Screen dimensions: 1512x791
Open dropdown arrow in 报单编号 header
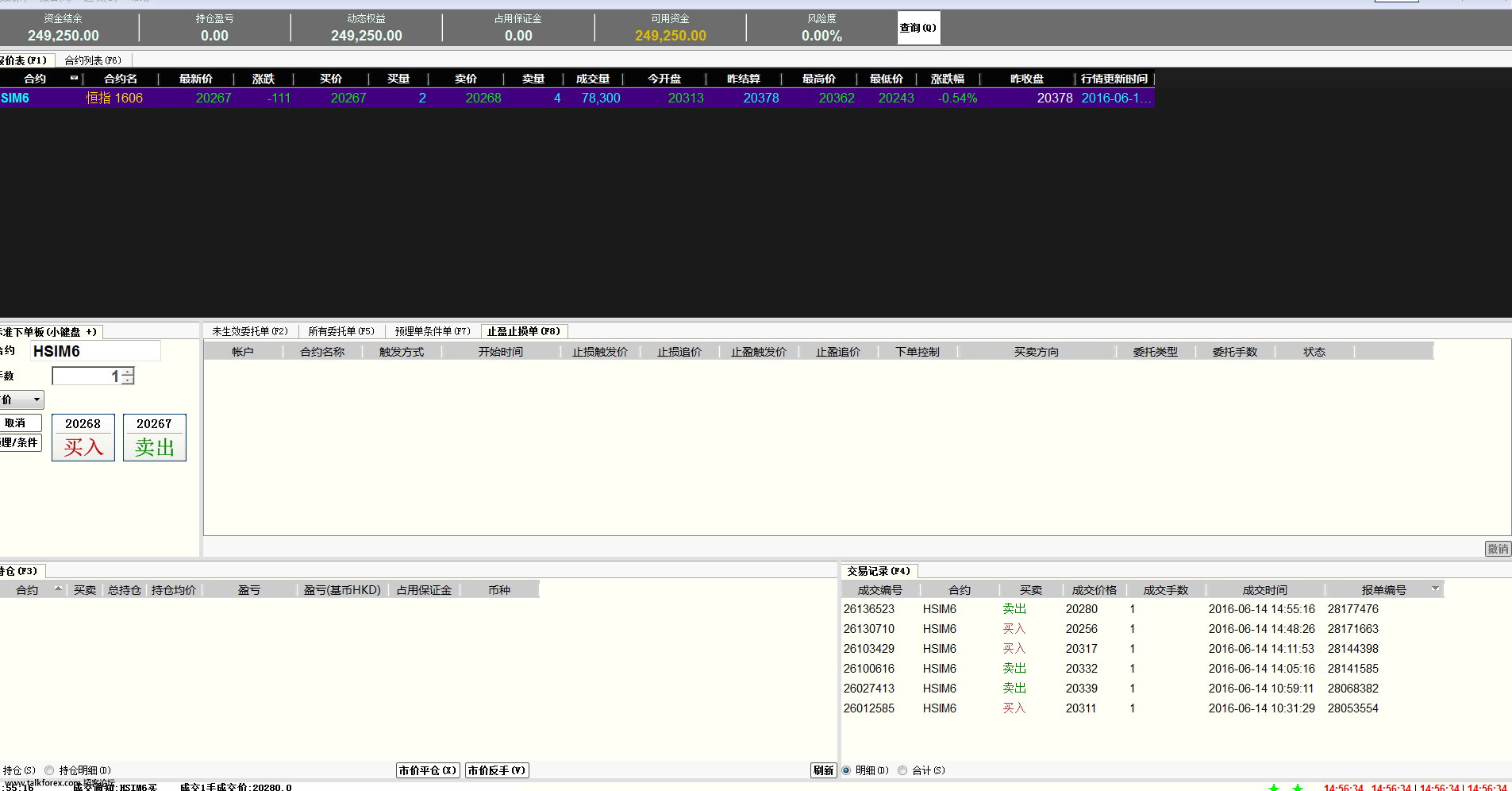click(x=1435, y=589)
